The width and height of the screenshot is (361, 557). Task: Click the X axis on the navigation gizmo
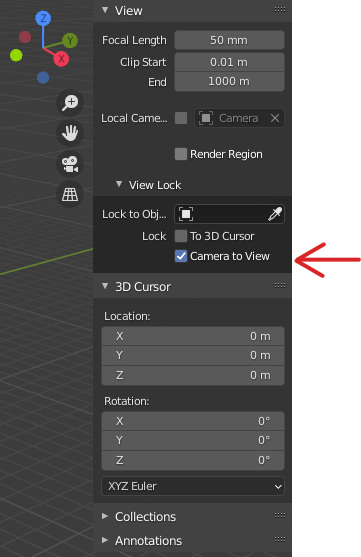[61, 59]
